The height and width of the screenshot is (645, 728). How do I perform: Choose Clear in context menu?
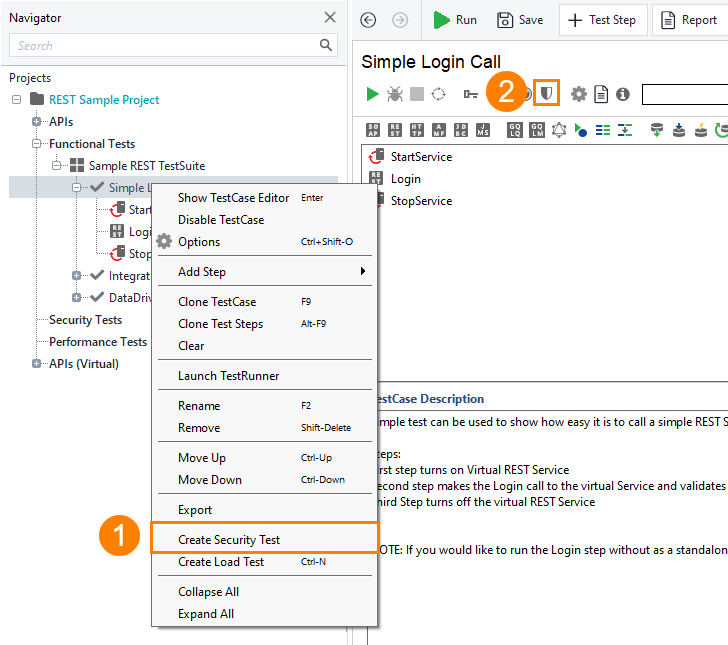(x=265, y=345)
